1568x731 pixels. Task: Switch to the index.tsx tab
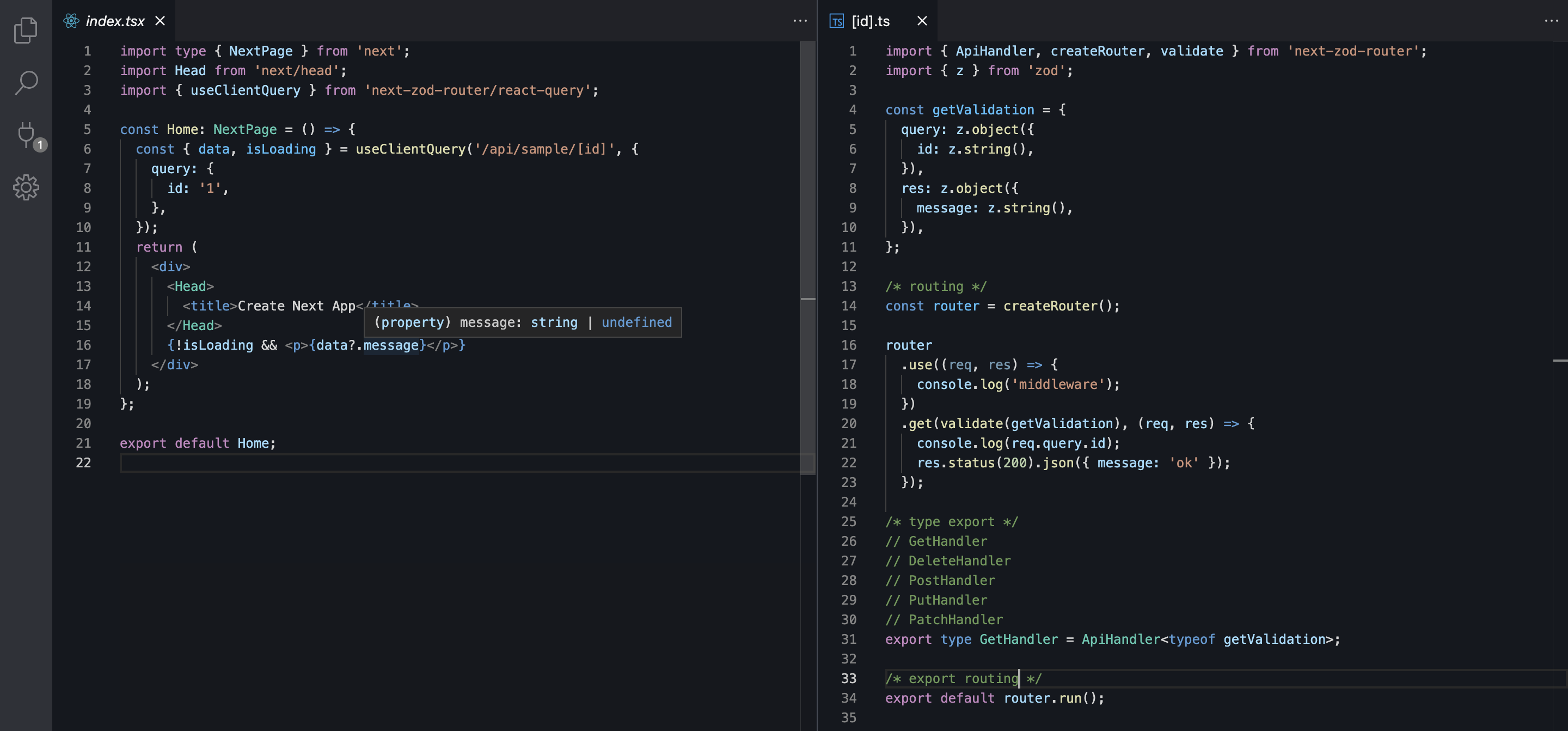[114, 21]
